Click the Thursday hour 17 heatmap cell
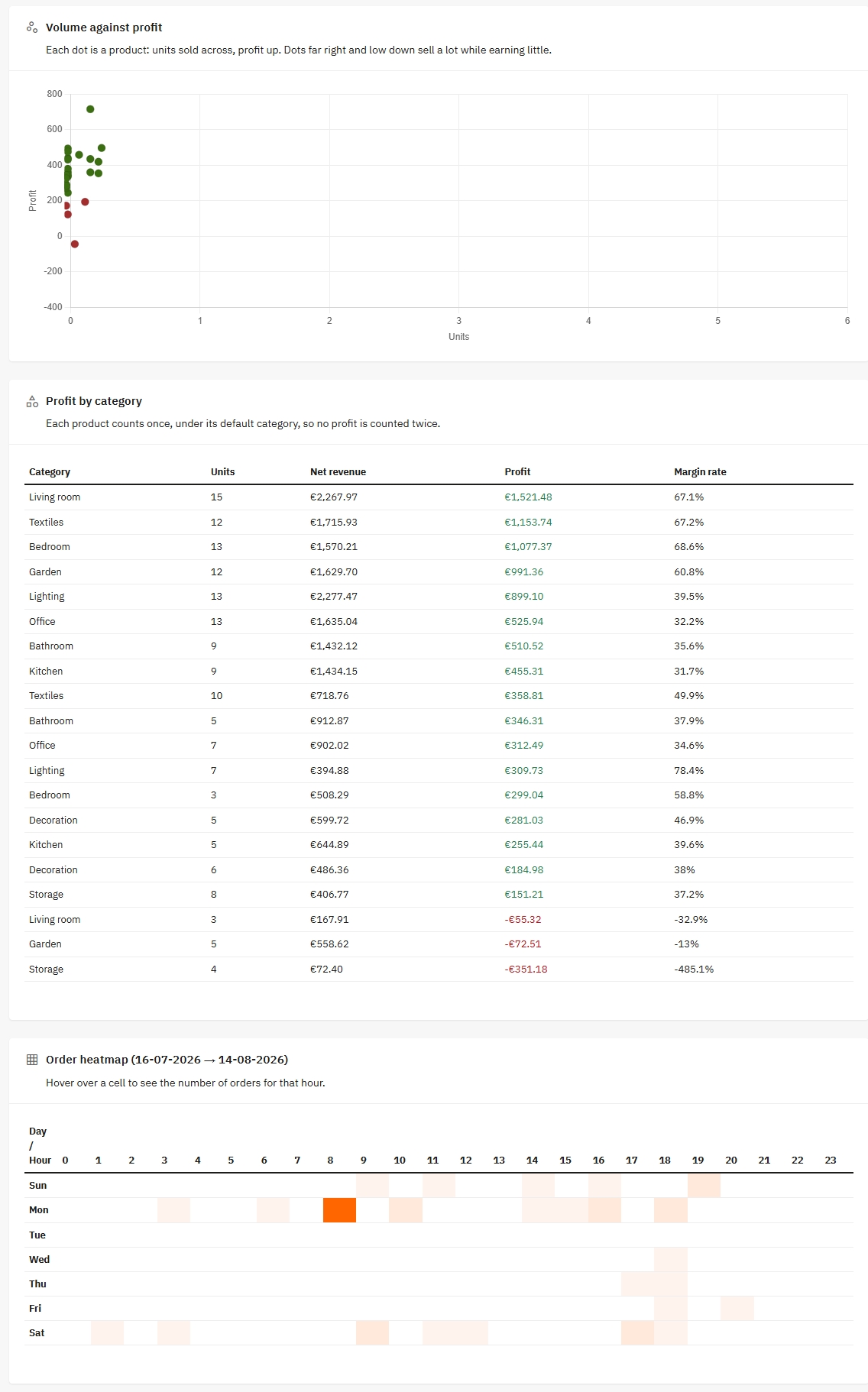This screenshot has height=1392, width=868. 637,1284
